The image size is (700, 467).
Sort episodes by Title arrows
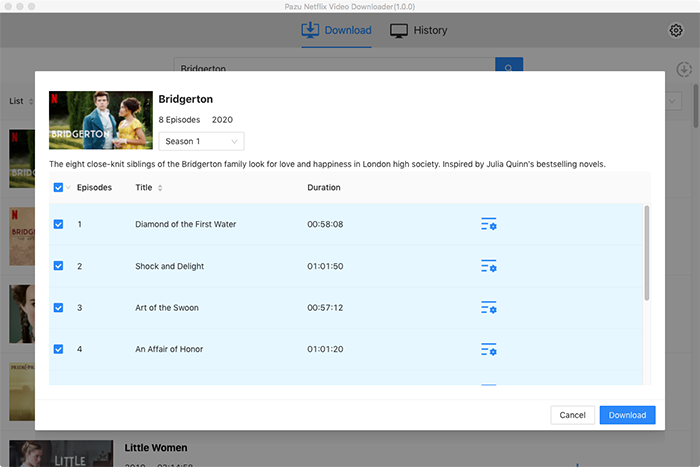[x=160, y=188]
